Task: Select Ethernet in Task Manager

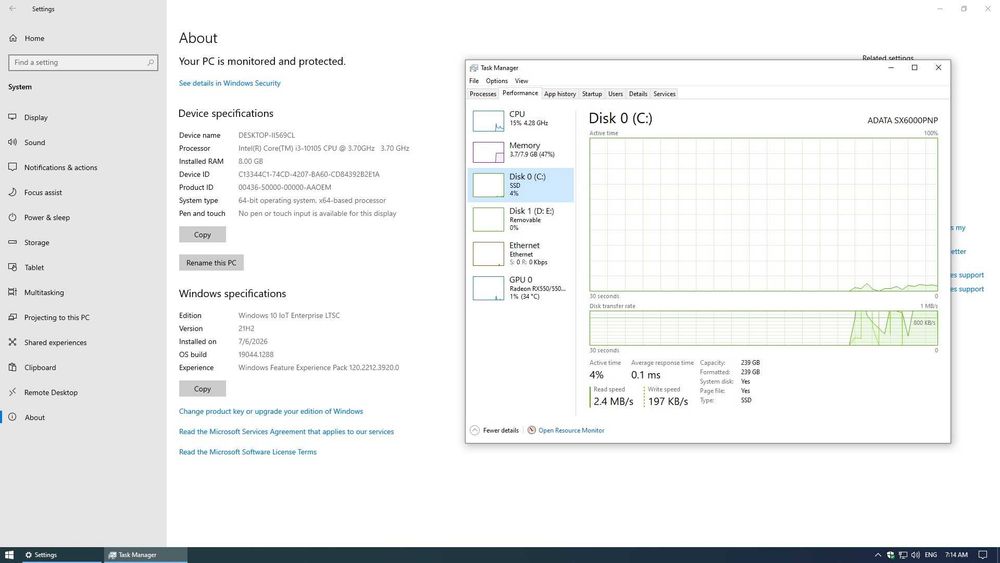Action: coord(520,253)
